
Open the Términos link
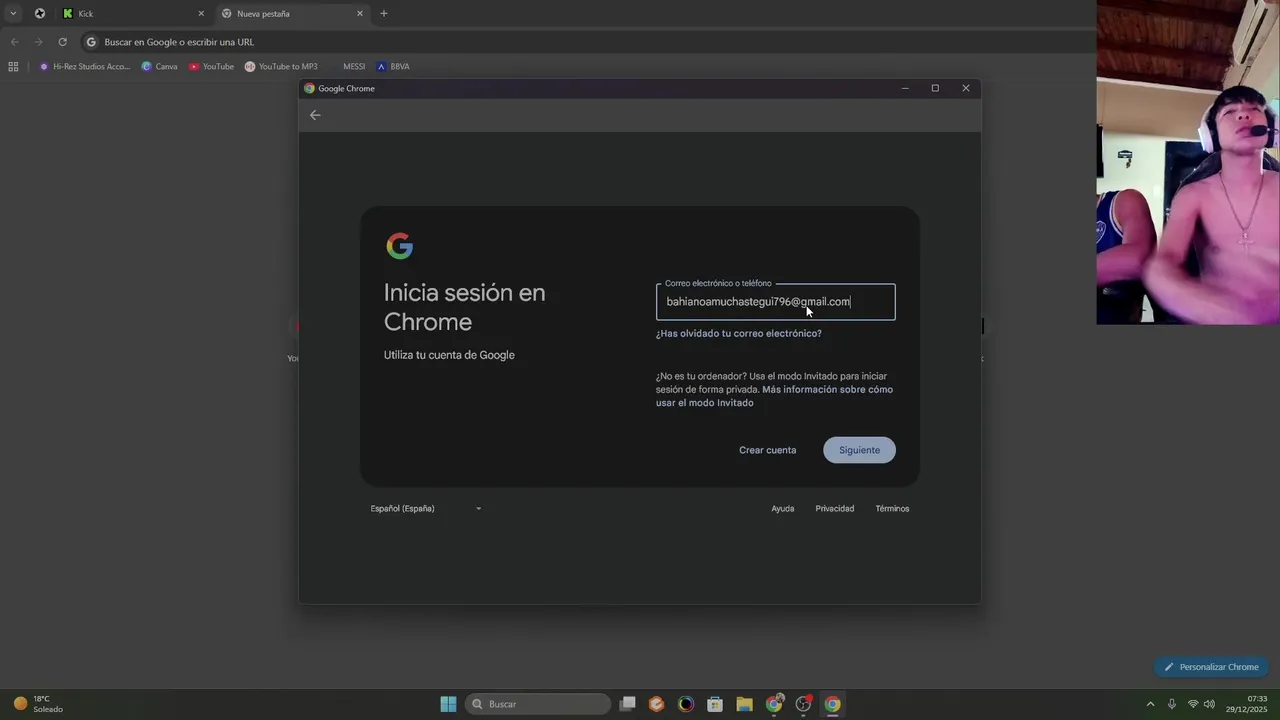(892, 509)
